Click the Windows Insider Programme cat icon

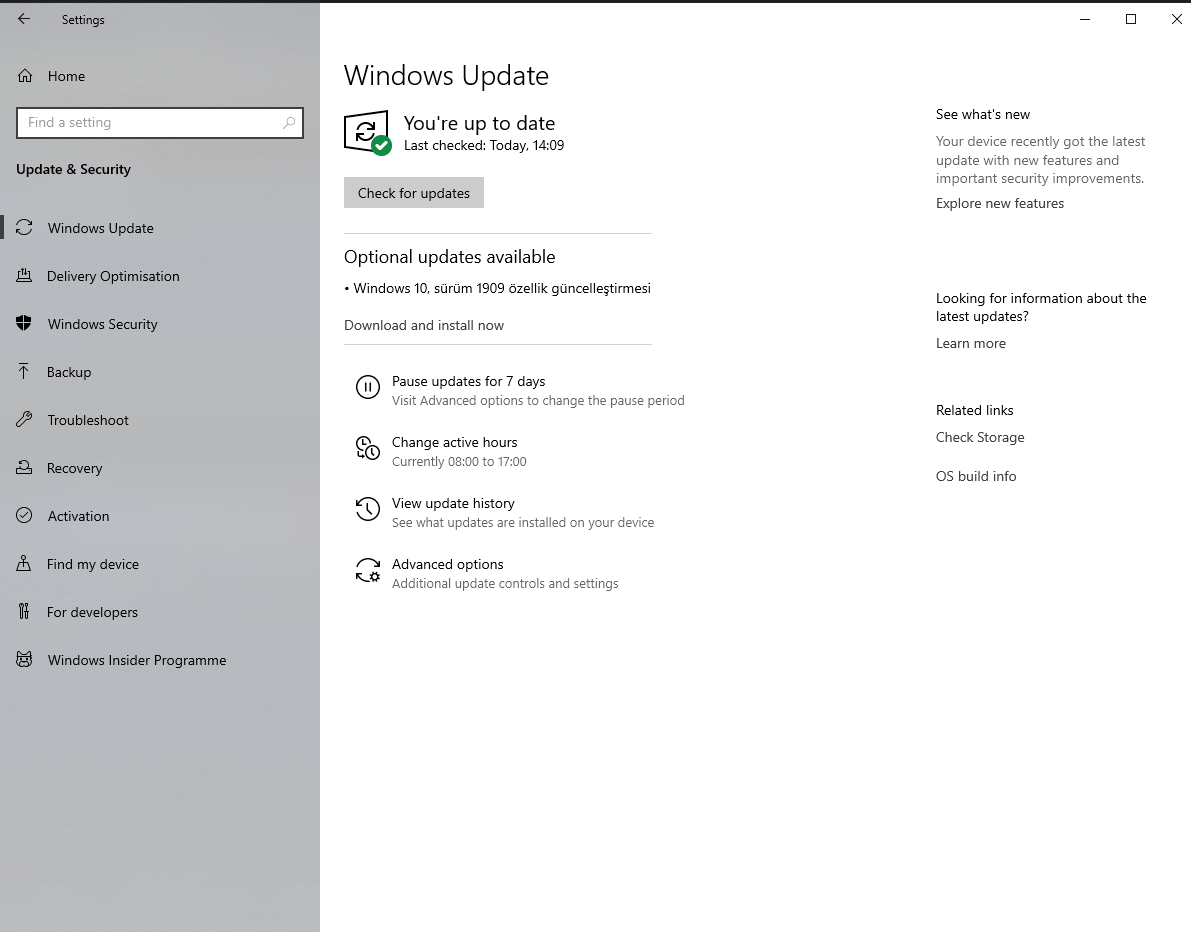coord(24,659)
